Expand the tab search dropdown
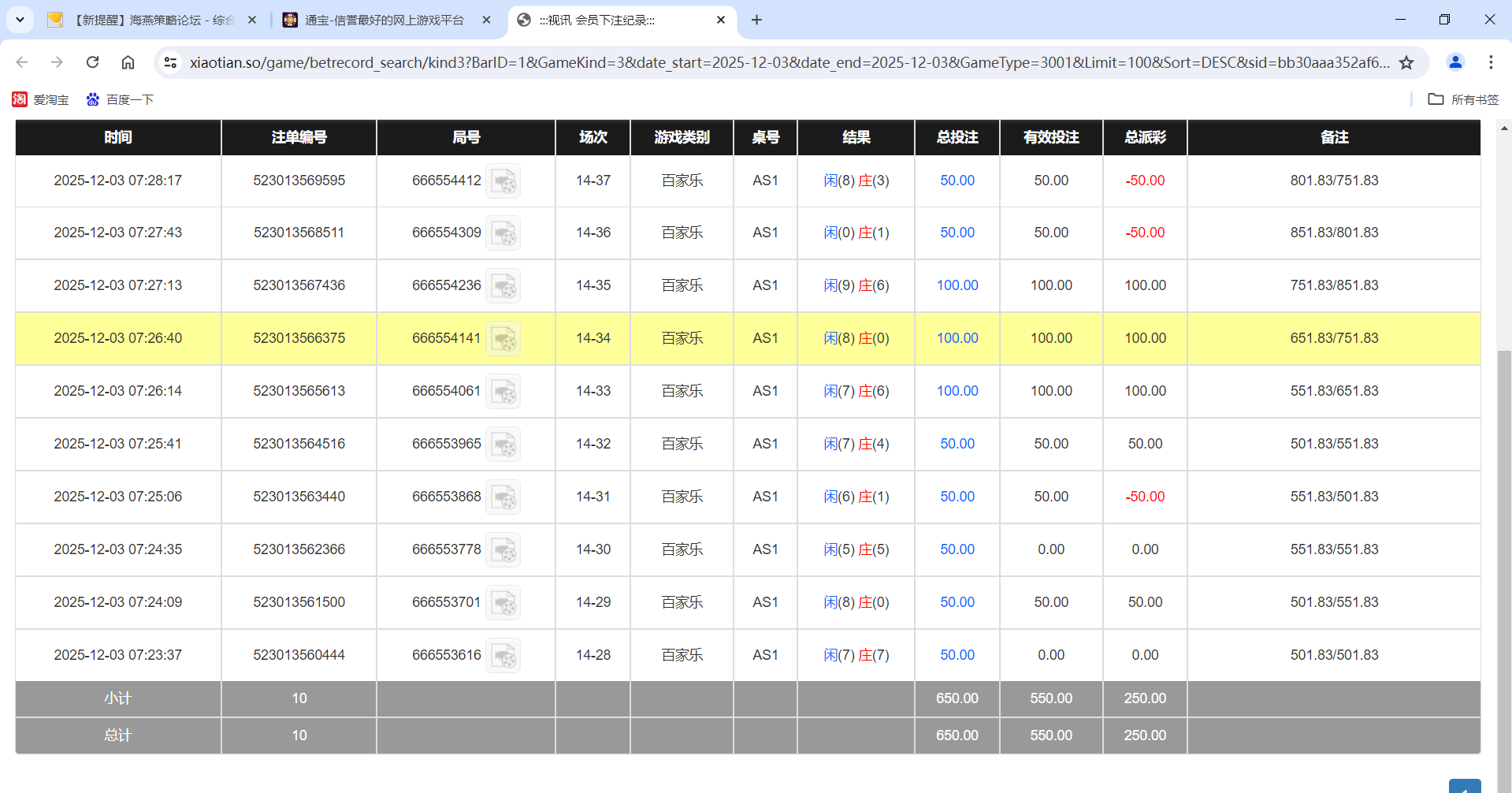 [20, 20]
